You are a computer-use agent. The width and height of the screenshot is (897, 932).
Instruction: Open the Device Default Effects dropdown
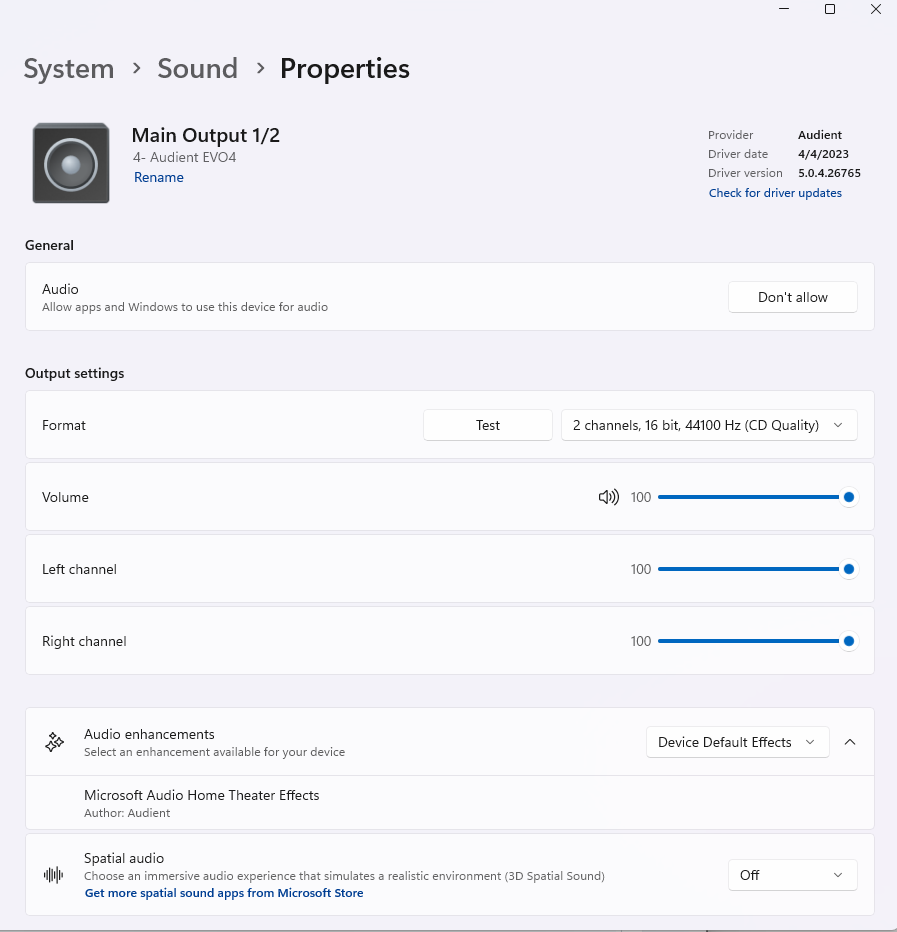737,742
